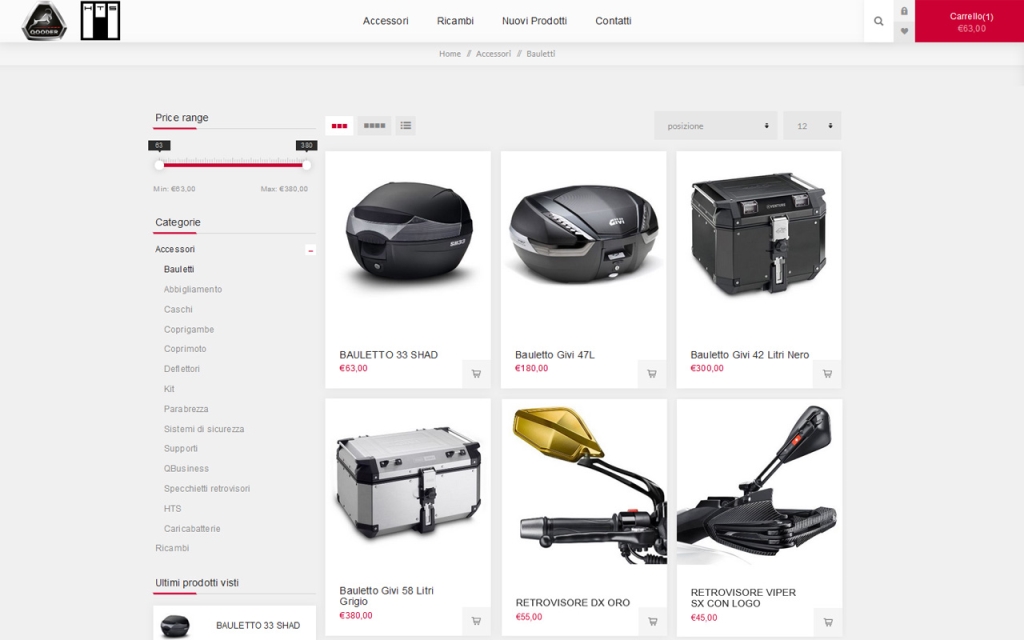Add RETROVISORE DX ORO to cart
The height and width of the screenshot is (640, 1024).
pos(652,622)
